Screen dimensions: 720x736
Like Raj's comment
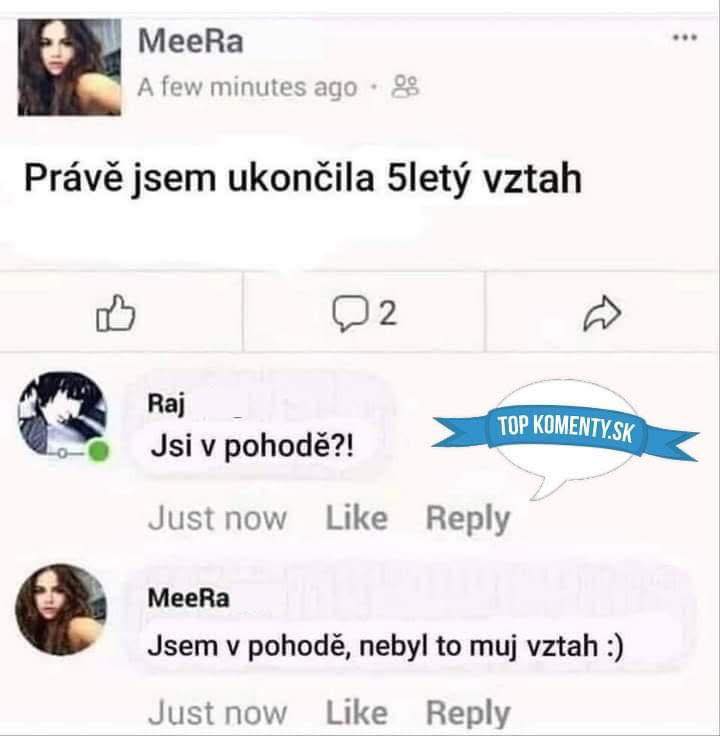point(356,518)
